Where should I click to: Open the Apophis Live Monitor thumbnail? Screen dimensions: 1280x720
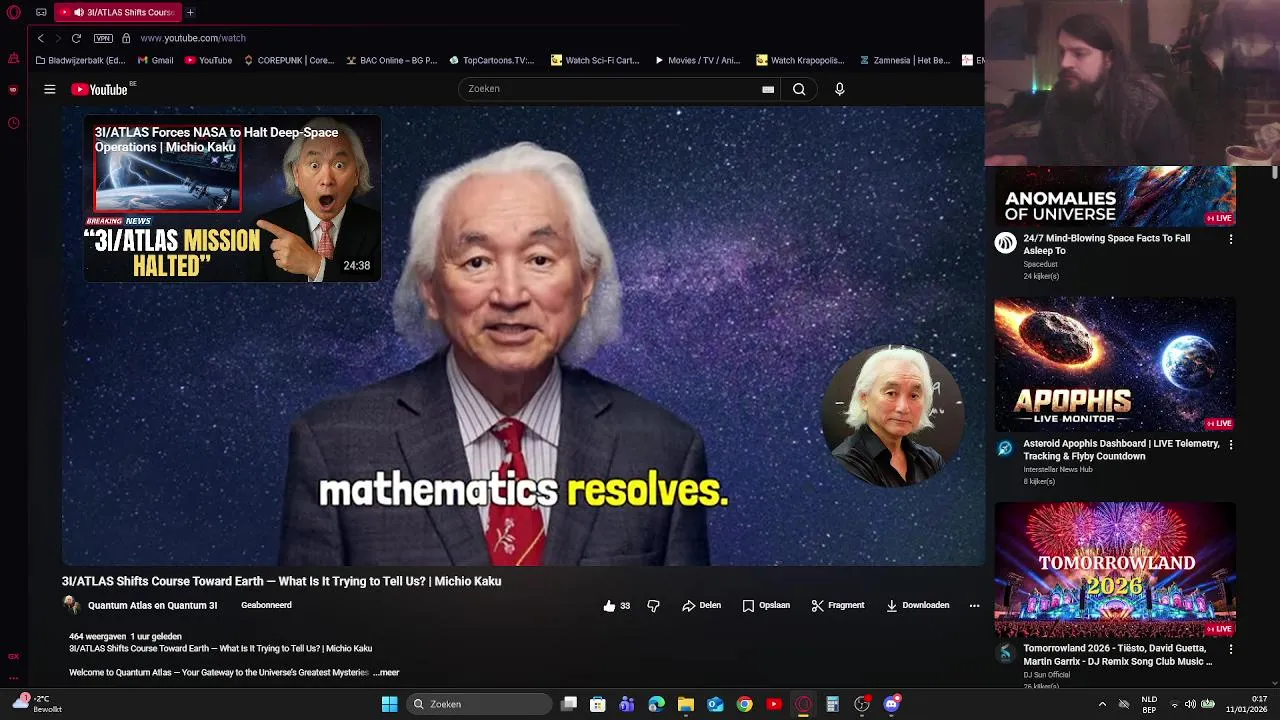1115,365
